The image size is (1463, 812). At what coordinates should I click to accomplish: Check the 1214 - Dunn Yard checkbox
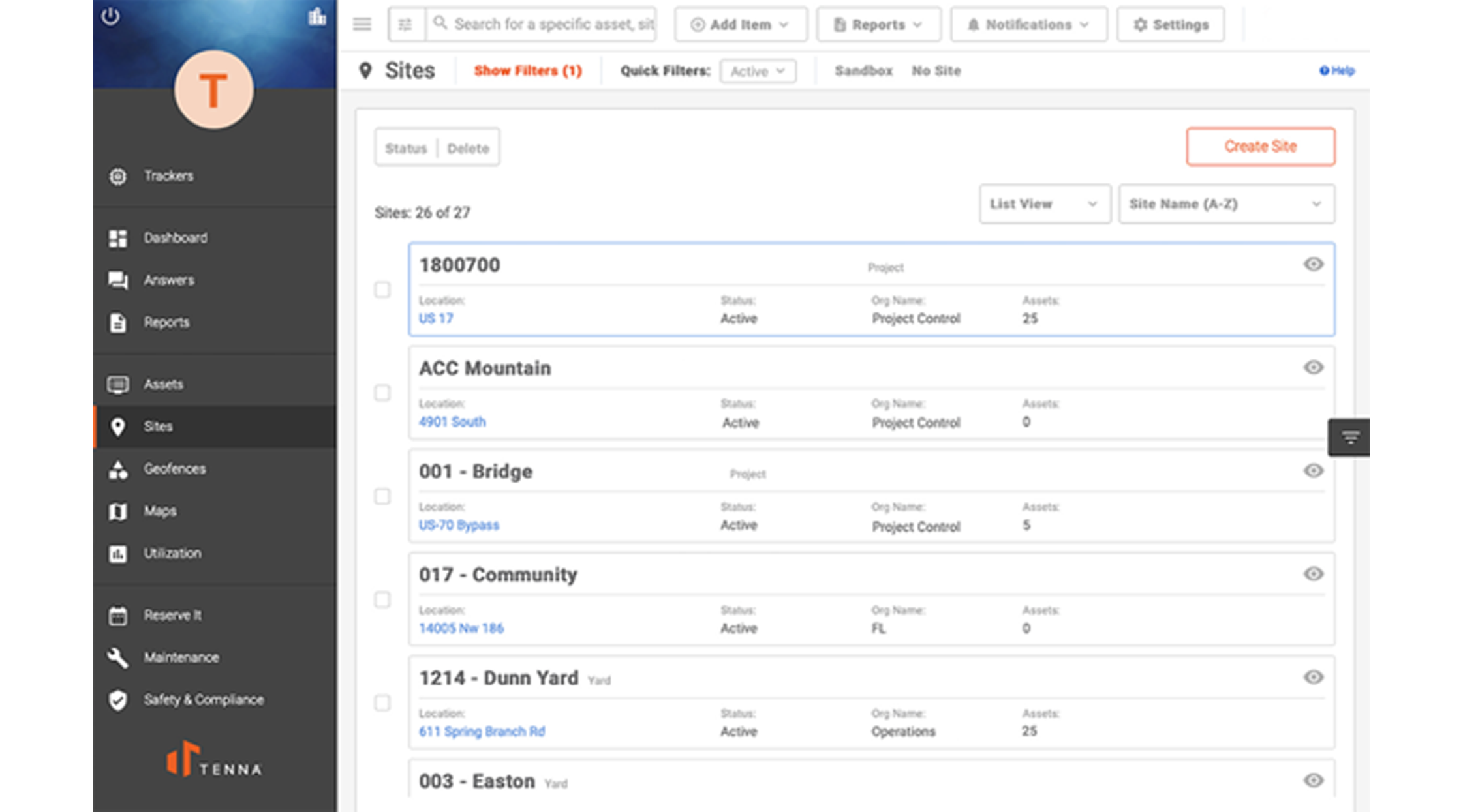(382, 703)
